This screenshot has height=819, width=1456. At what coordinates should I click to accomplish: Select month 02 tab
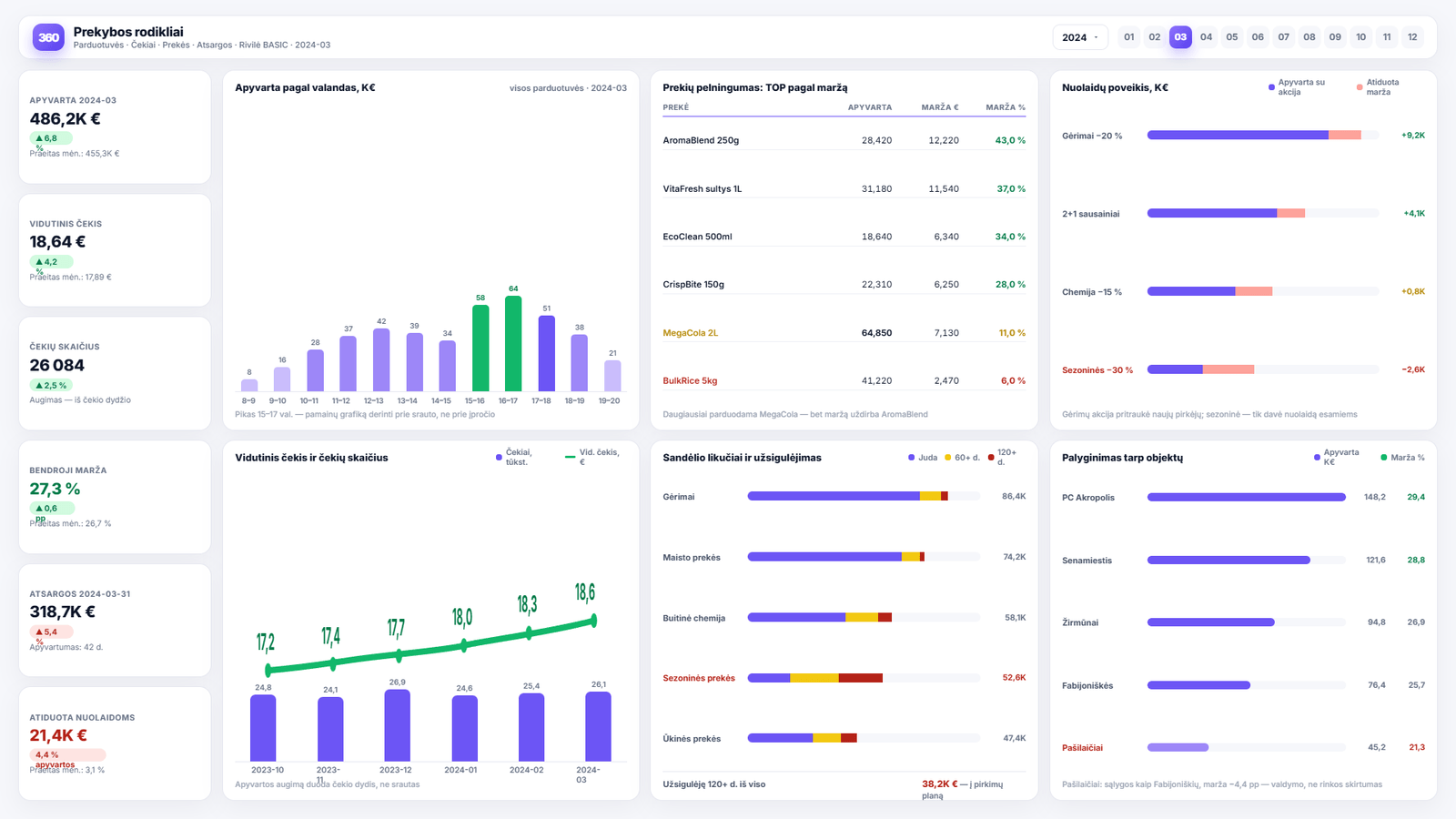point(1155,37)
